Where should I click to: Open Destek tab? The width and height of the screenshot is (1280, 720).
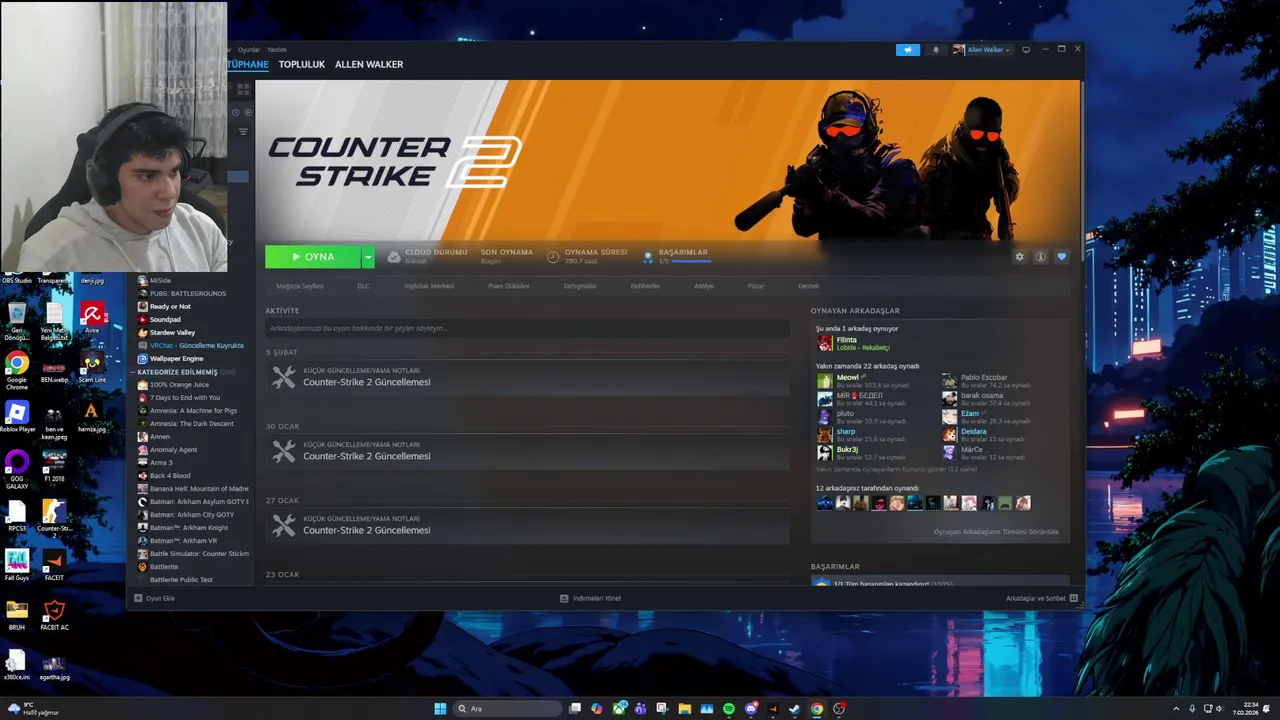[808, 286]
